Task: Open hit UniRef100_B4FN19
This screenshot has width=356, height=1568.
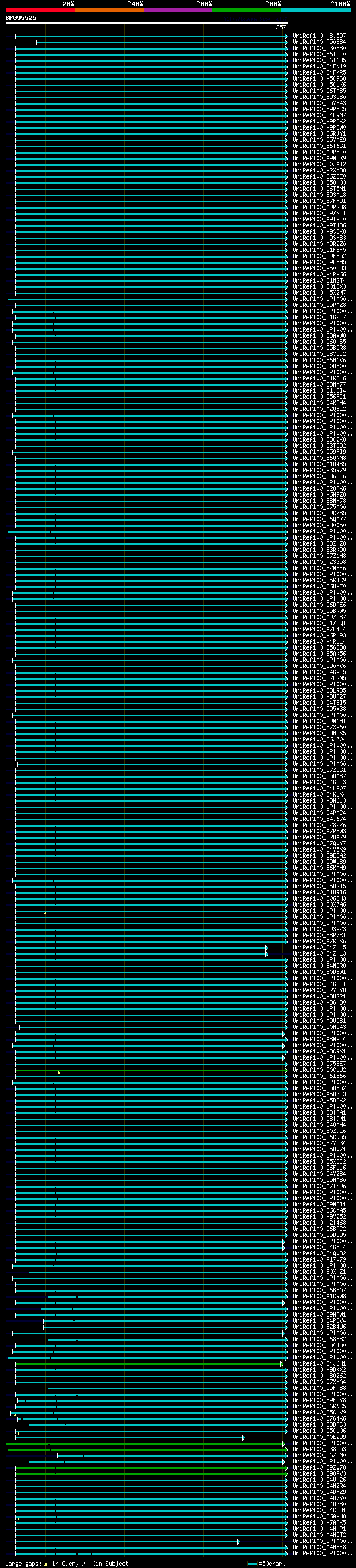Action: click(319, 66)
